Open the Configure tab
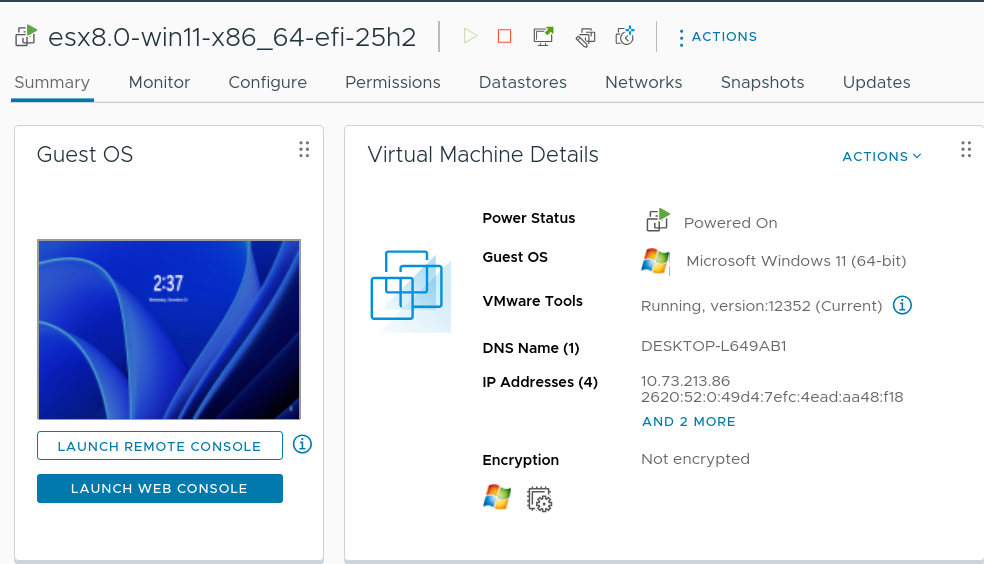The width and height of the screenshot is (984, 564). (x=267, y=83)
